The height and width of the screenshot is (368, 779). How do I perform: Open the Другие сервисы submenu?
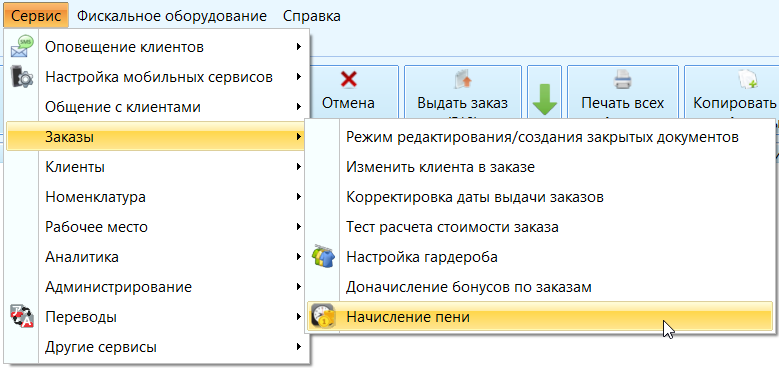(x=156, y=347)
